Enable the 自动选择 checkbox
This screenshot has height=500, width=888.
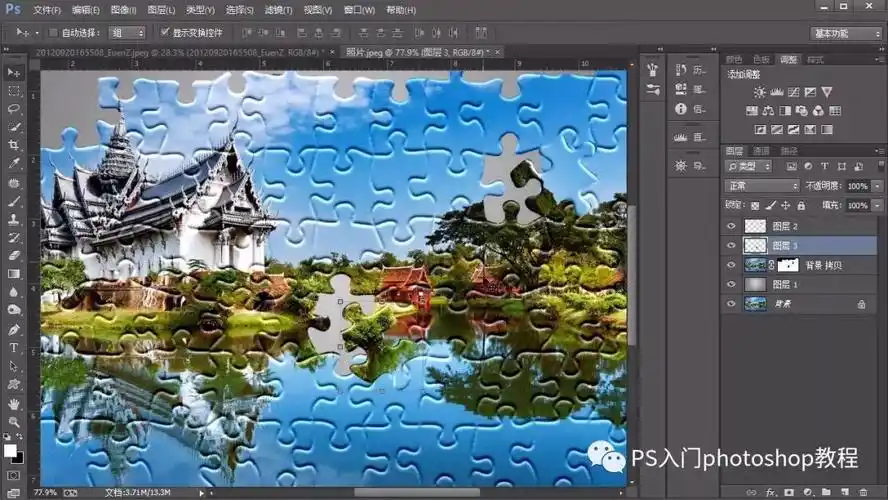click(x=53, y=32)
